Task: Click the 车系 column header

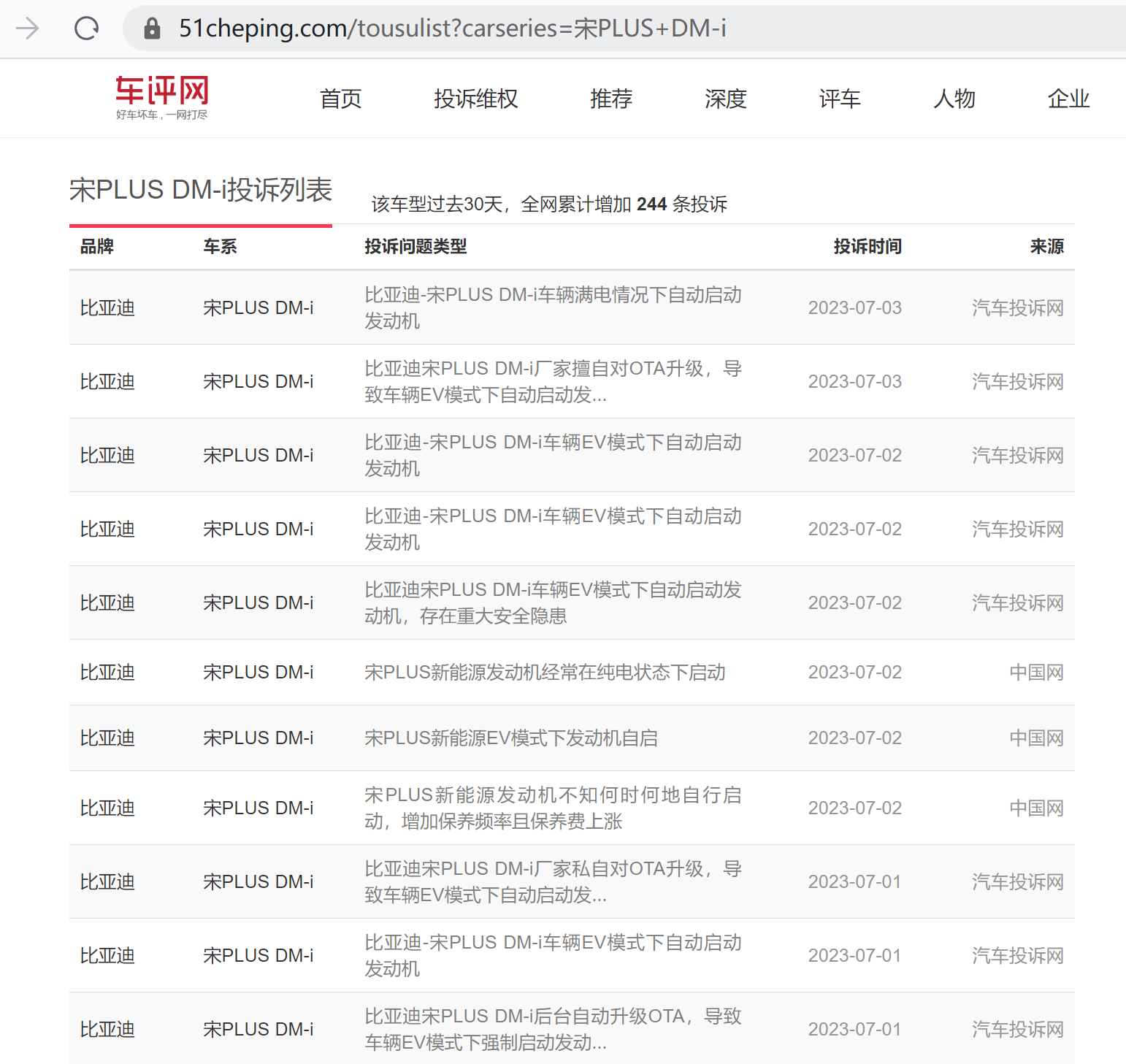Action: point(220,247)
